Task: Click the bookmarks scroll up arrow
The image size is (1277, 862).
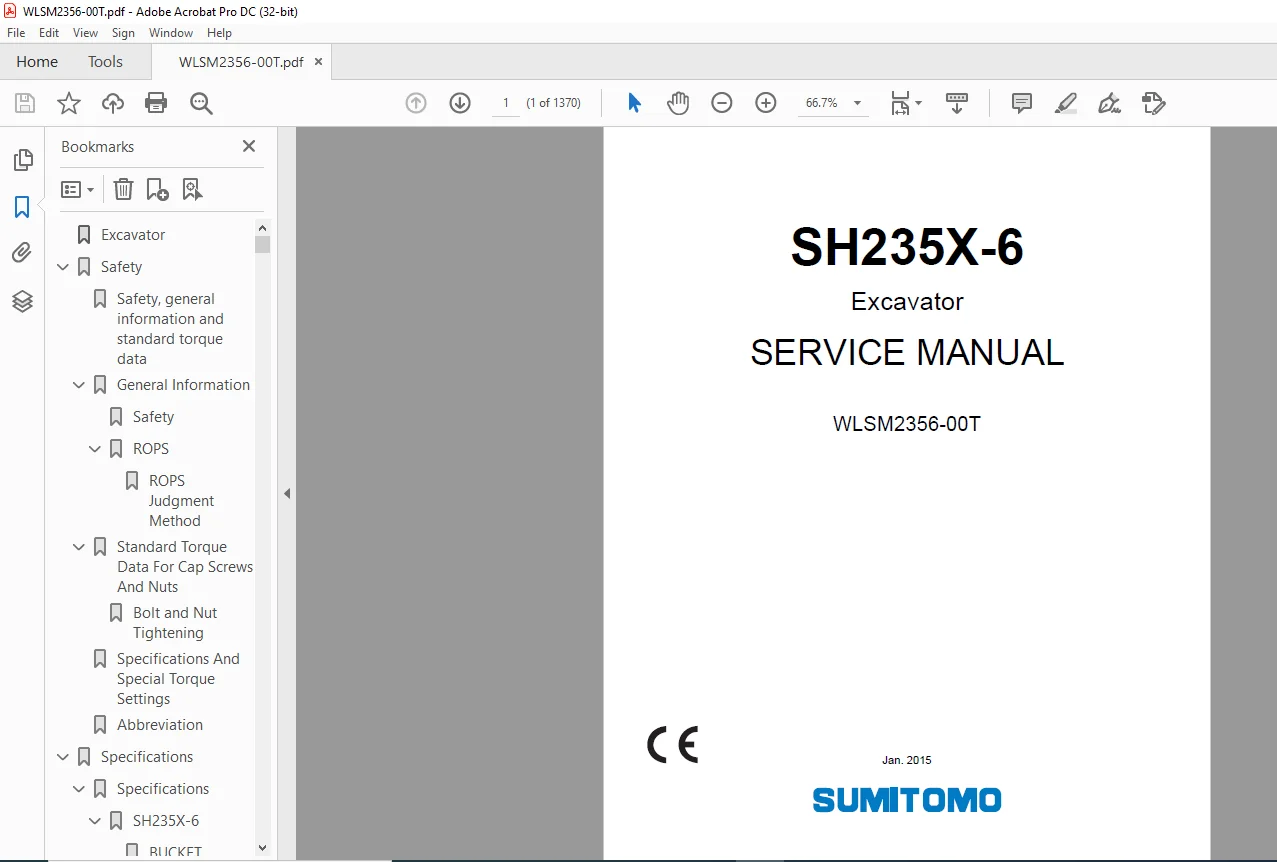Action: tap(262, 227)
